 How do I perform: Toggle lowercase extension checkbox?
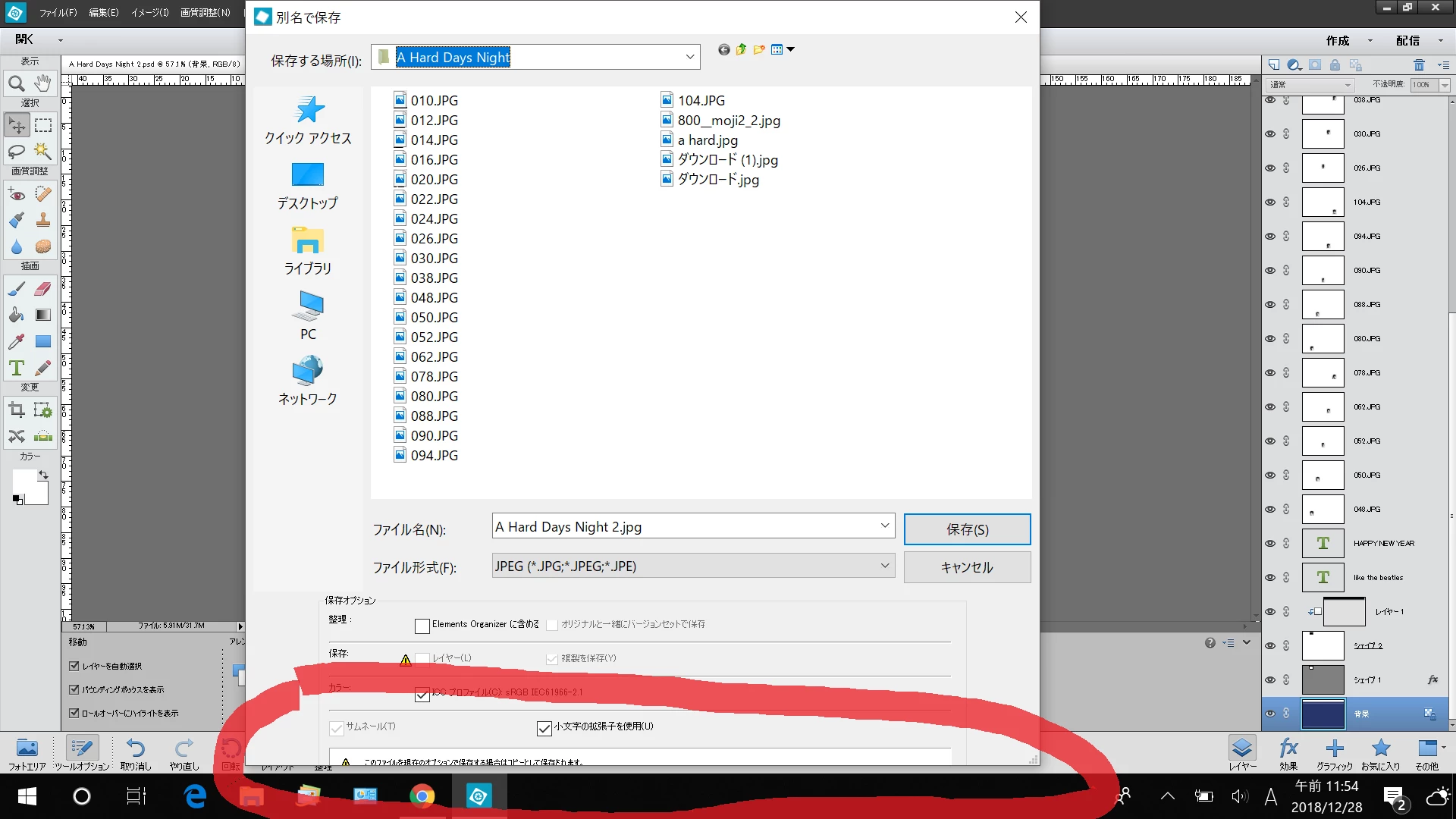pyautogui.click(x=544, y=728)
